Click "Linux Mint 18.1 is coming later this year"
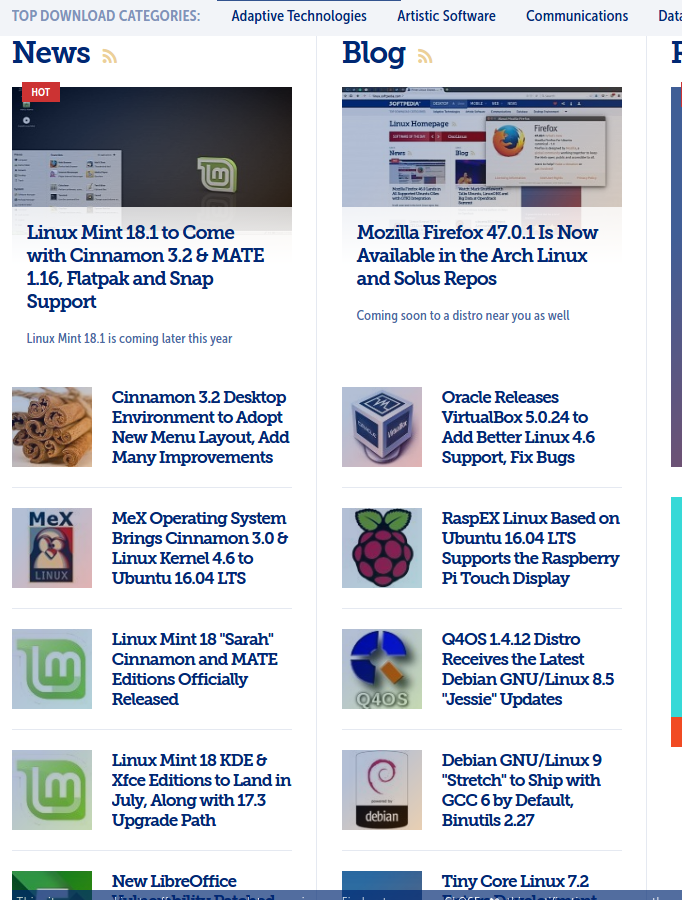This screenshot has height=900, width=682. pyautogui.click(x=129, y=339)
